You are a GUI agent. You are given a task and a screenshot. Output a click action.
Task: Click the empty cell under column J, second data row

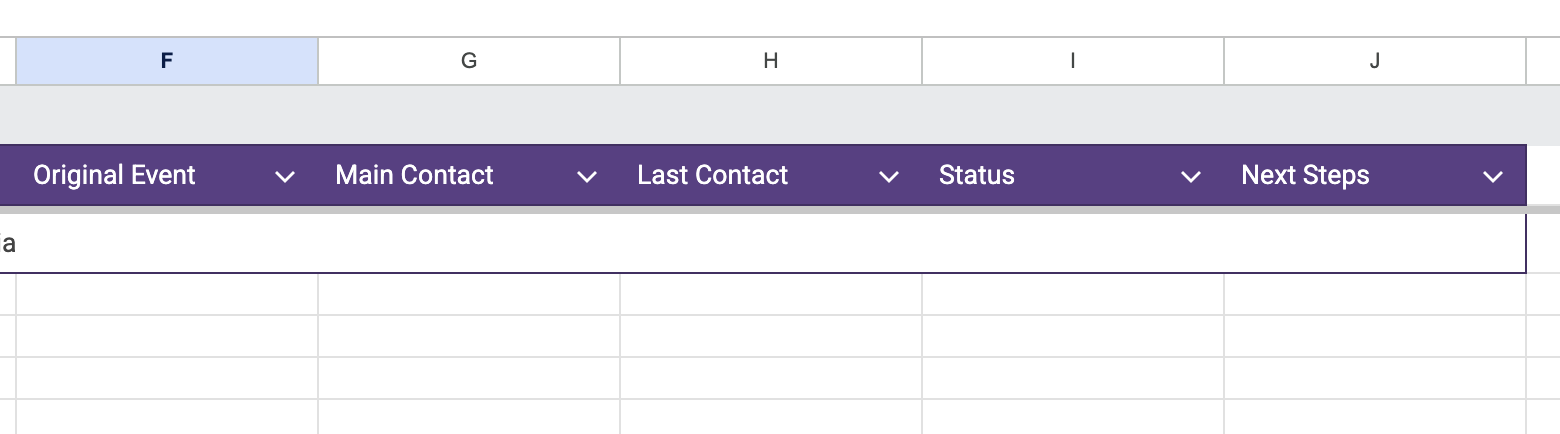pyautogui.click(x=1375, y=294)
